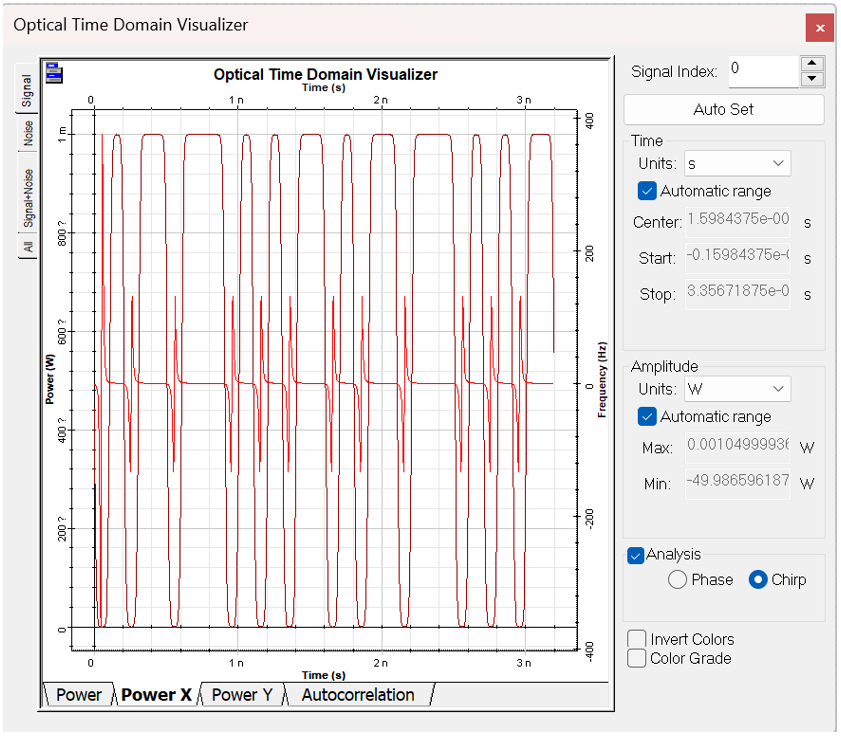Switch to the Power tab

click(78, 695)
